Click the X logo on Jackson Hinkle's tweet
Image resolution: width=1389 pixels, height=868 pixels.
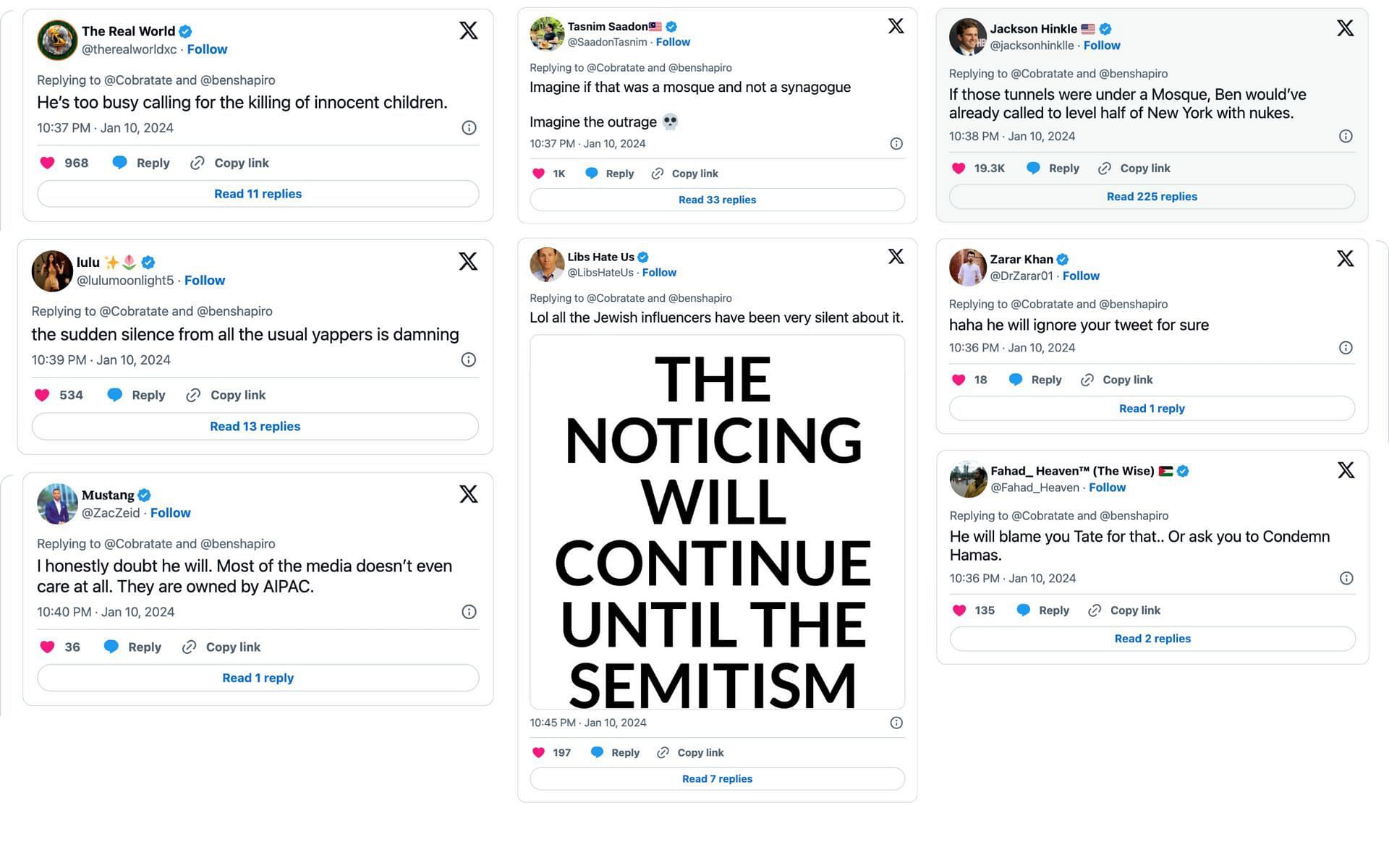pos(1345,28)
